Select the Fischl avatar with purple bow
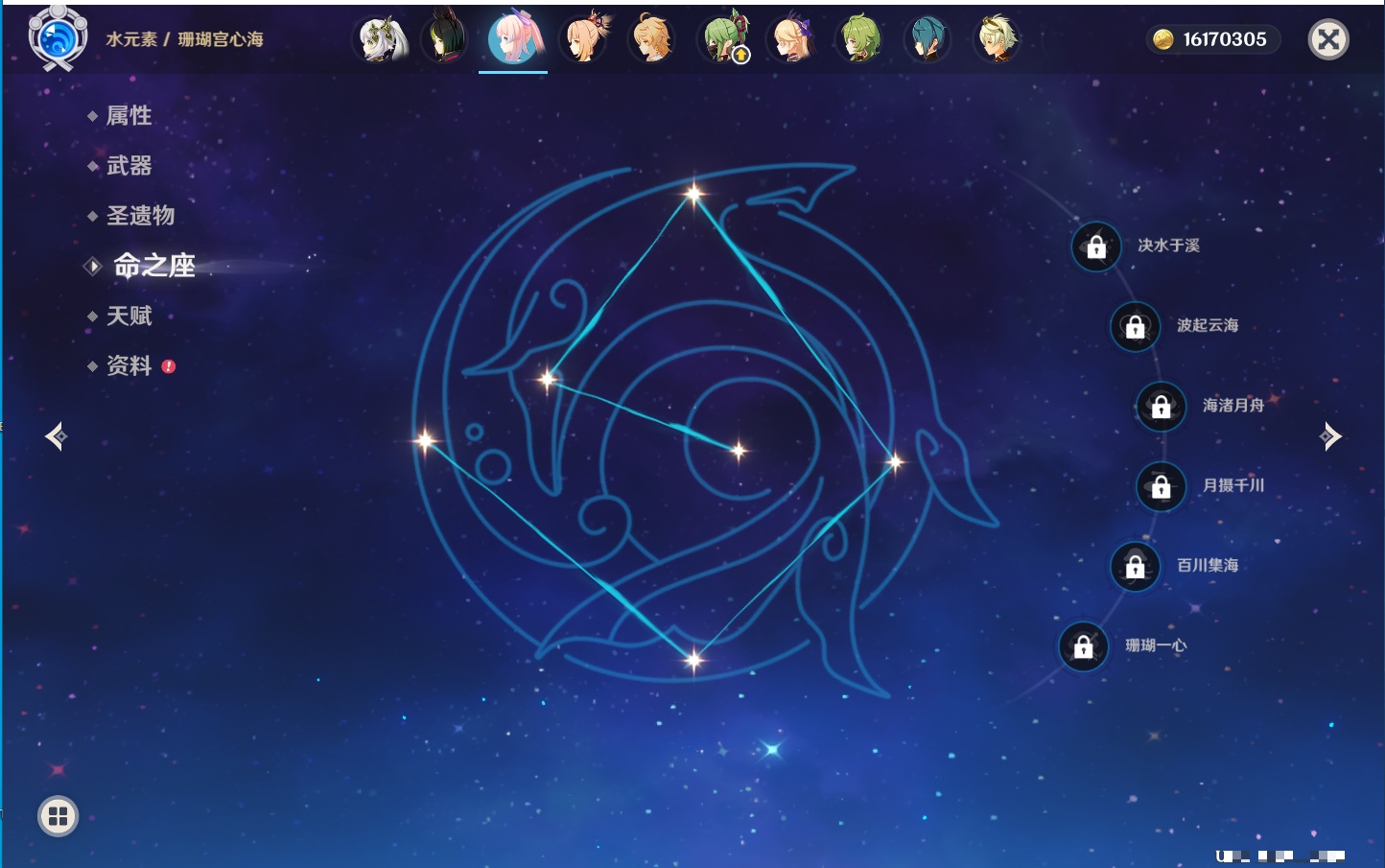Viewport: 1385px width, 868px height. pyautogui.click(x=792, y=38)
